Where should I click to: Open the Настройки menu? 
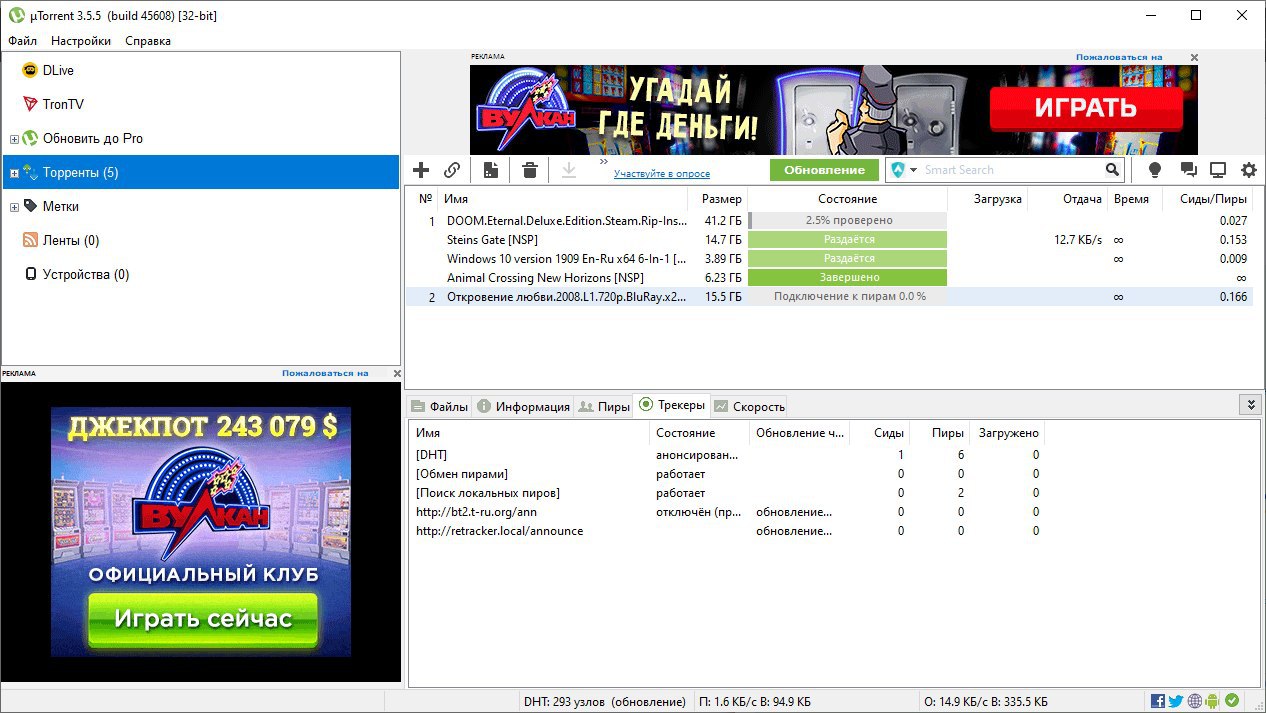click(81, 41)
